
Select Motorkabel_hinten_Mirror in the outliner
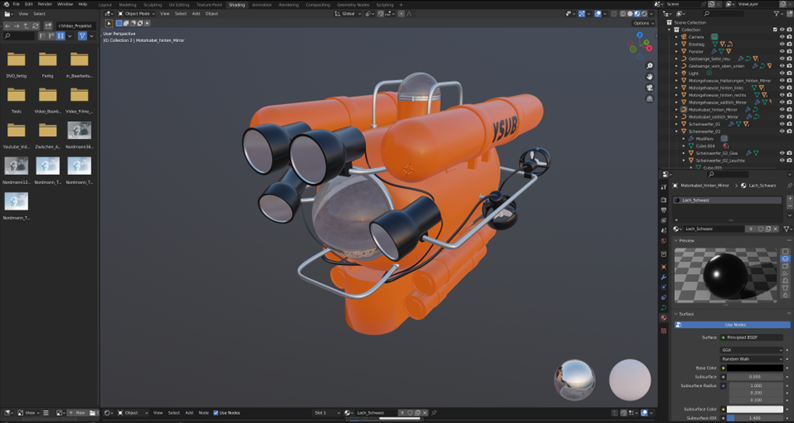click(x=714, y=109)
